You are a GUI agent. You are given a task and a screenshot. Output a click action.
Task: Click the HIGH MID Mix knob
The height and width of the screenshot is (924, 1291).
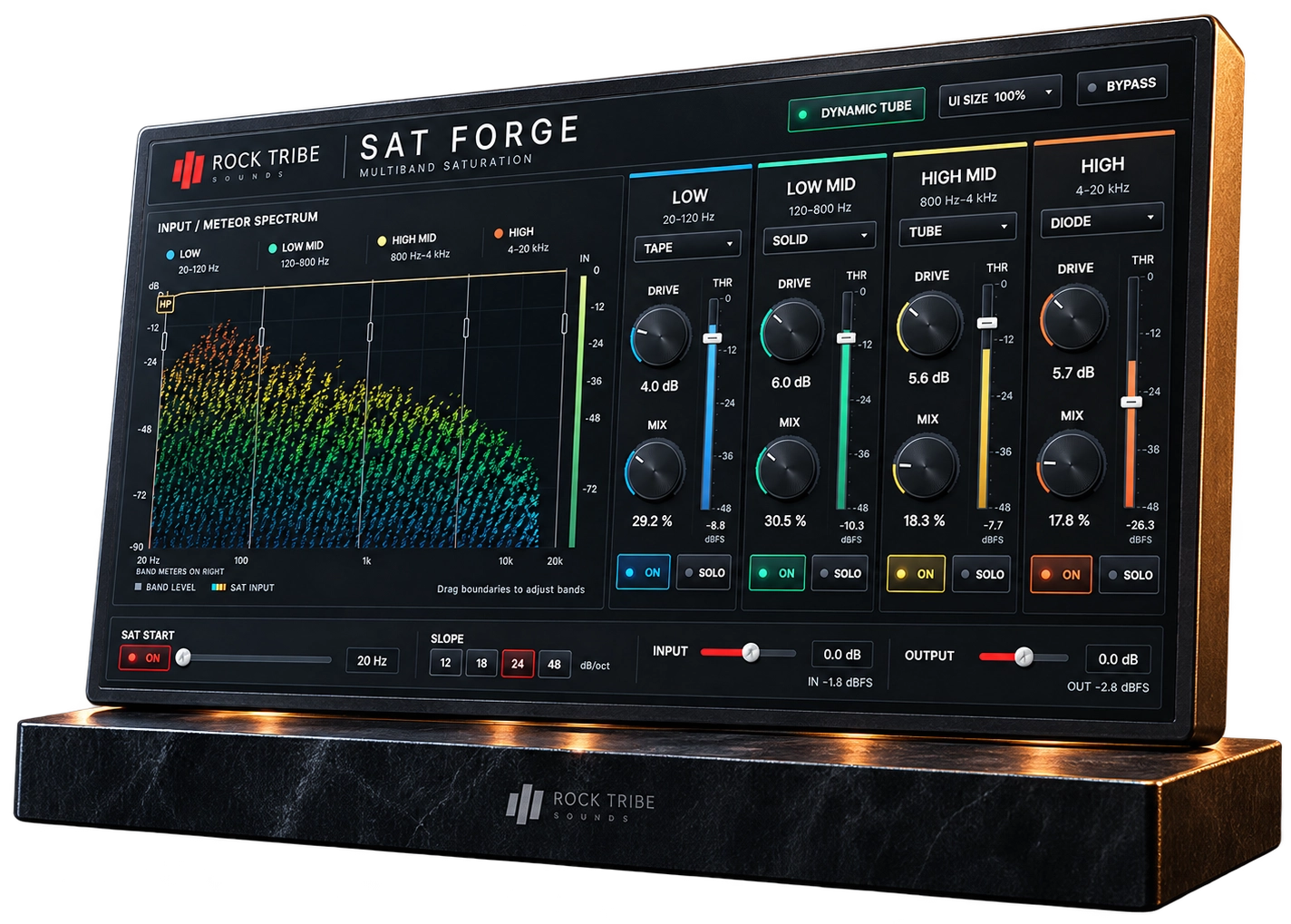[x=925, y=466]
